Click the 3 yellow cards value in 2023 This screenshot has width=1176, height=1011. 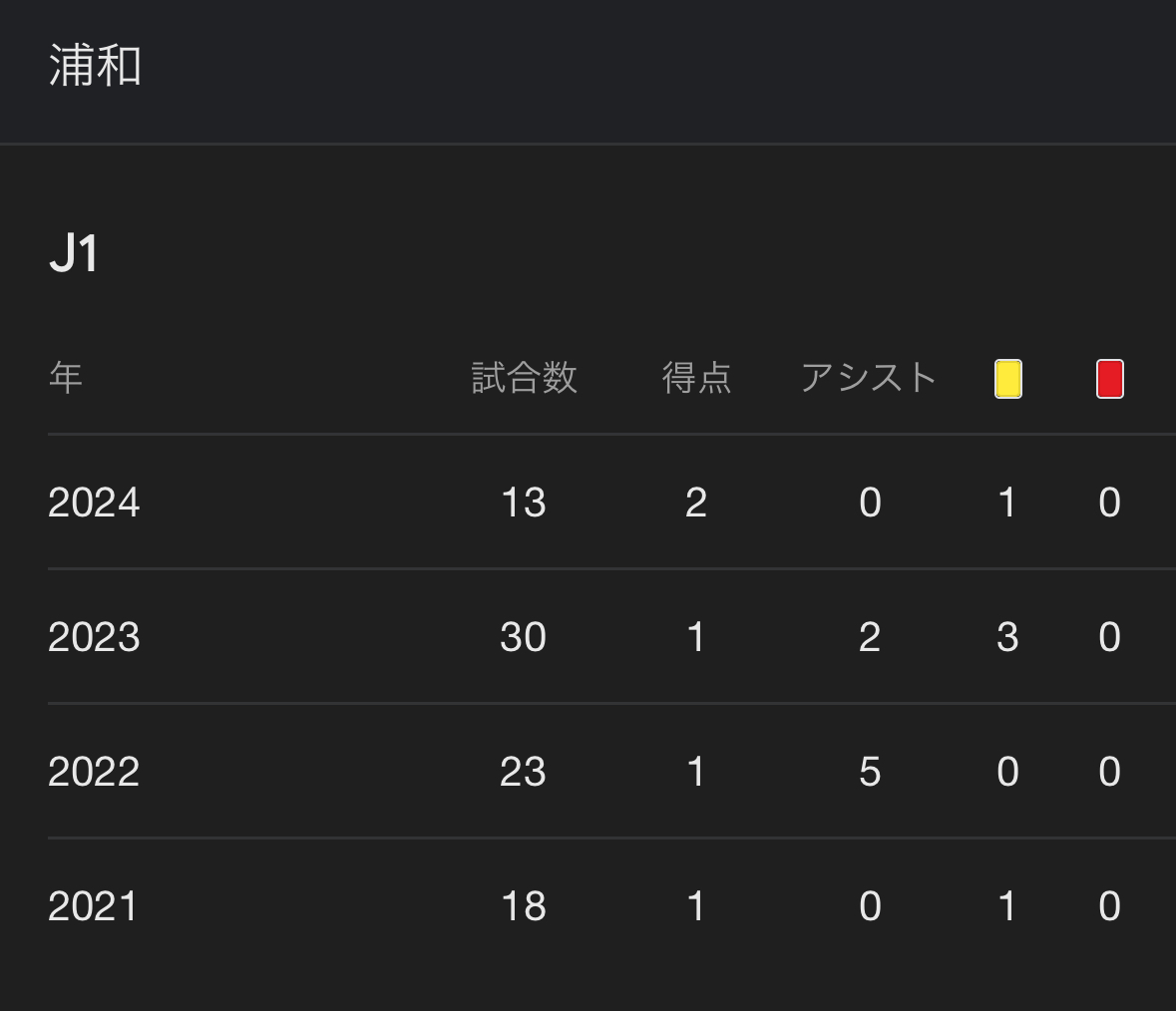click(1008, 637)
